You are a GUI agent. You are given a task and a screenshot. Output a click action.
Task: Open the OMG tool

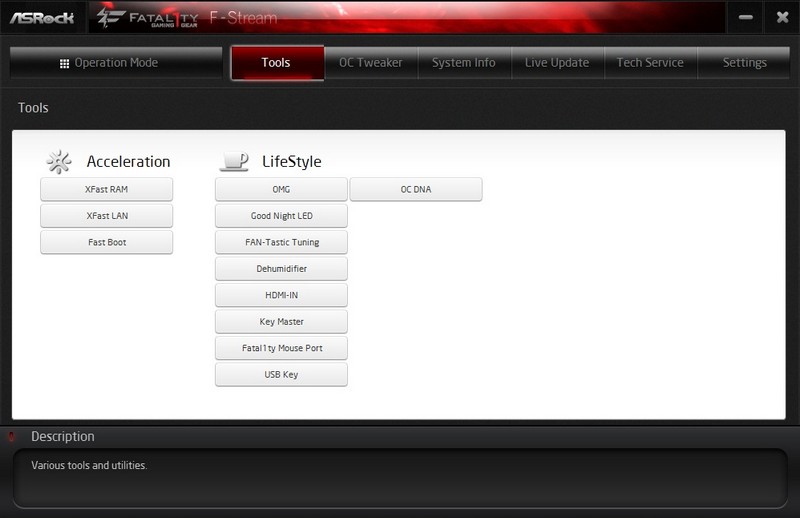tap(281, 189)
